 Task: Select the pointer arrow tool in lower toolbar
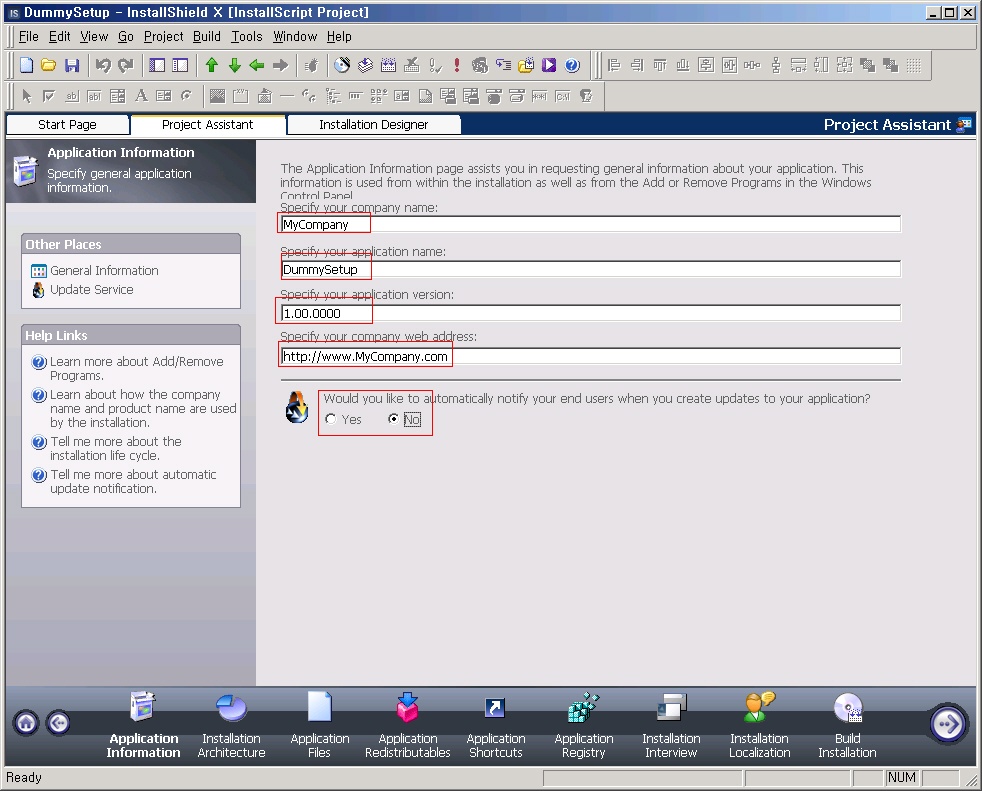[x=26, y=96]
